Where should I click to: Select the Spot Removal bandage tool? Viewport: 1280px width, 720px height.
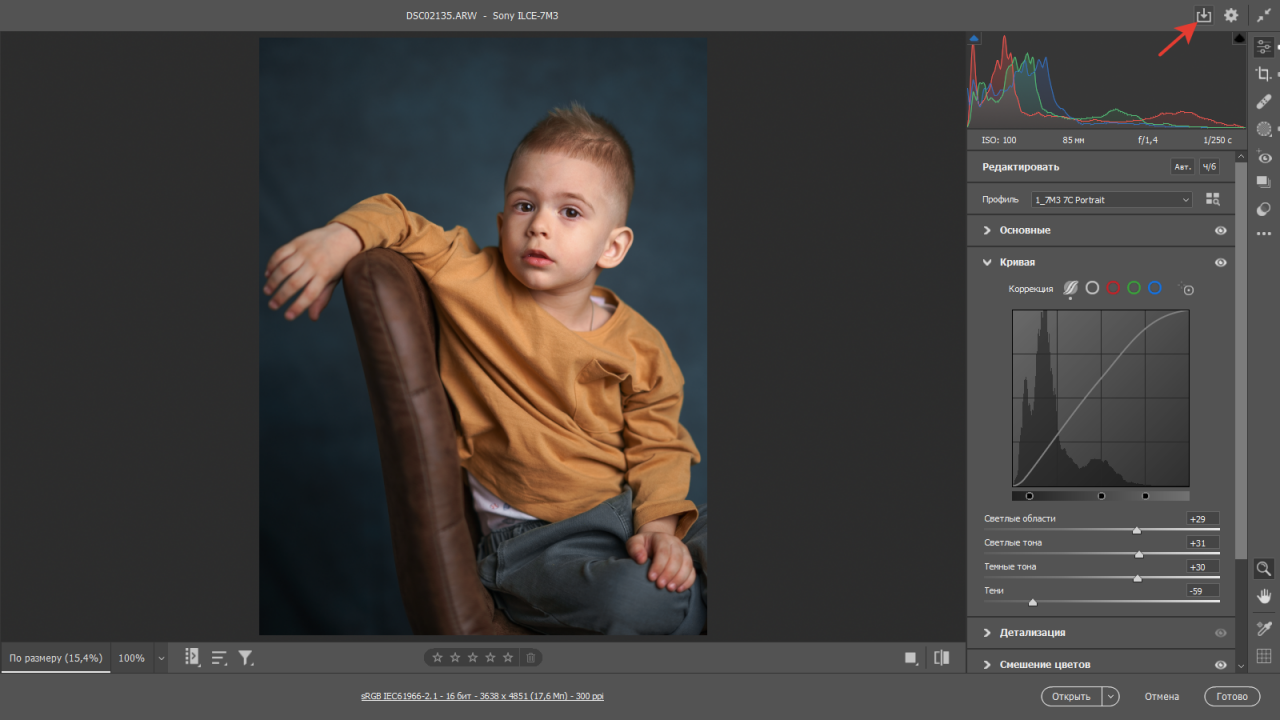point(1264,102)
